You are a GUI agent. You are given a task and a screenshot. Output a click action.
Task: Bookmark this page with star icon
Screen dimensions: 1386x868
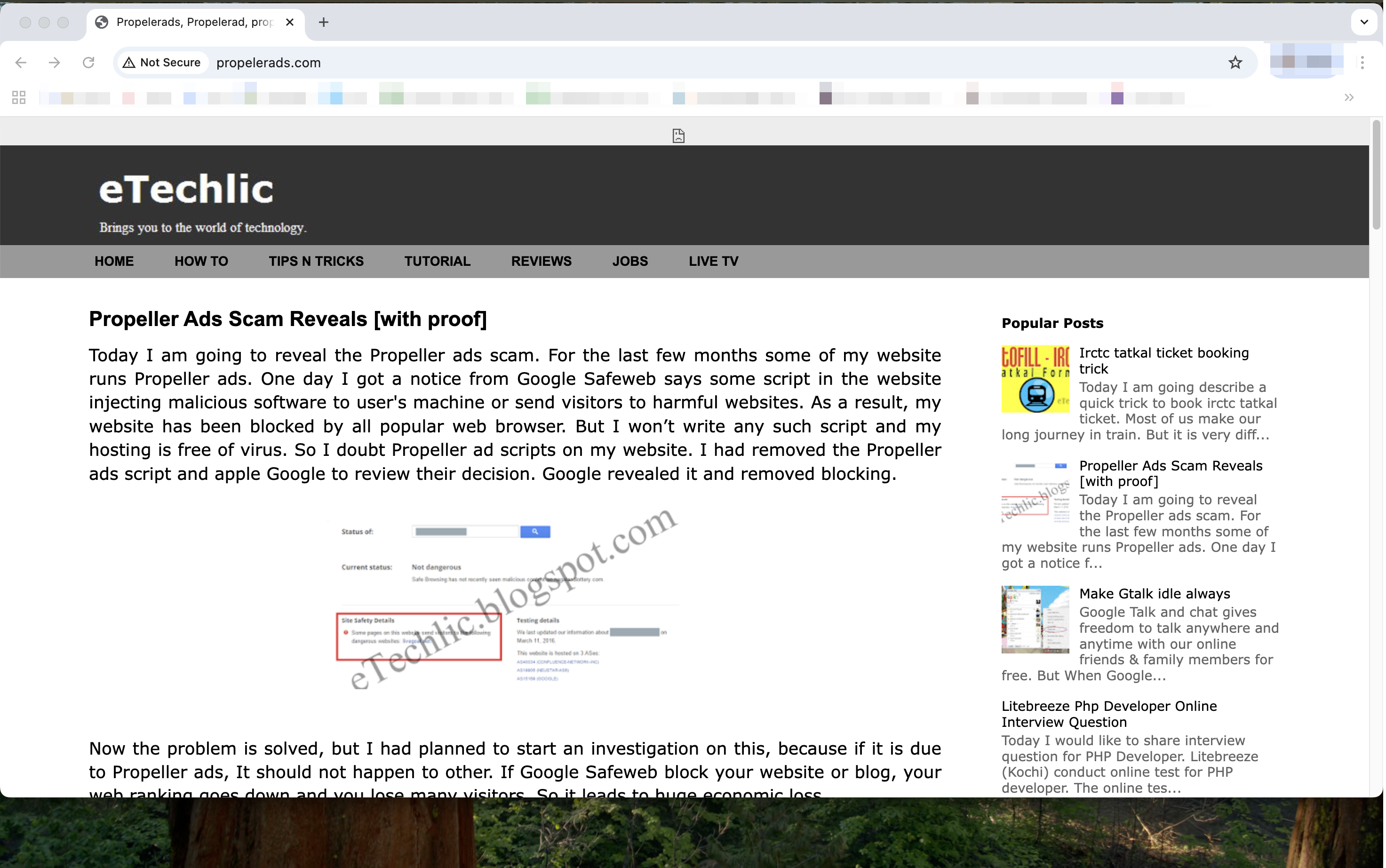(1235, 63)
